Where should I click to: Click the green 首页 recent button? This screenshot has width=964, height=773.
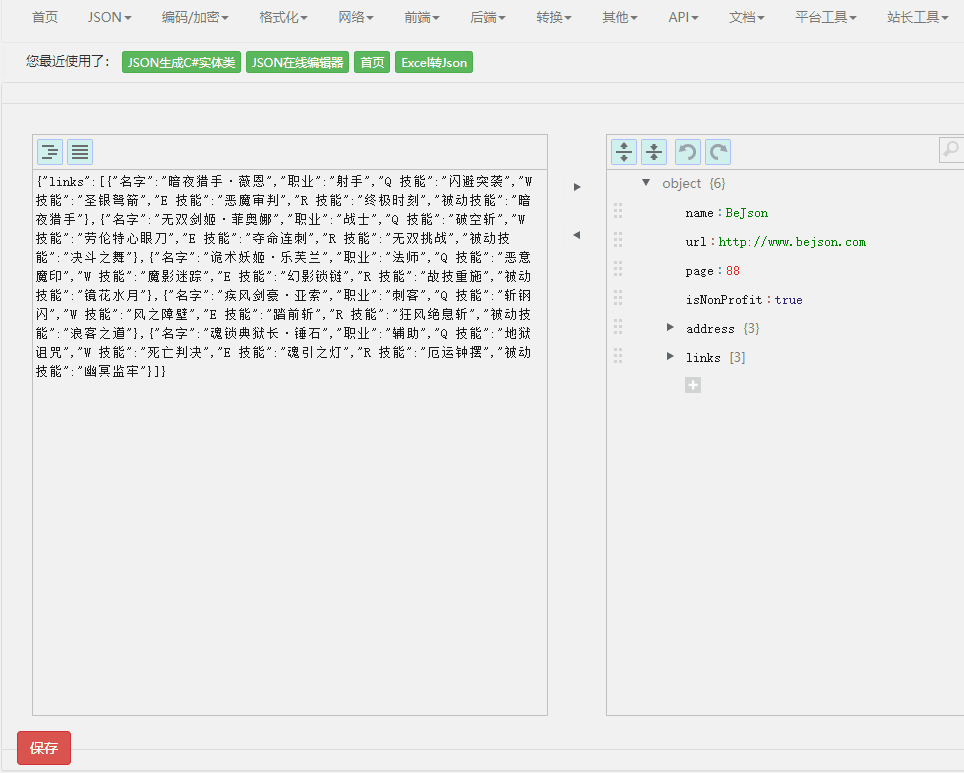pyautogui.click(x=372, y=62)
